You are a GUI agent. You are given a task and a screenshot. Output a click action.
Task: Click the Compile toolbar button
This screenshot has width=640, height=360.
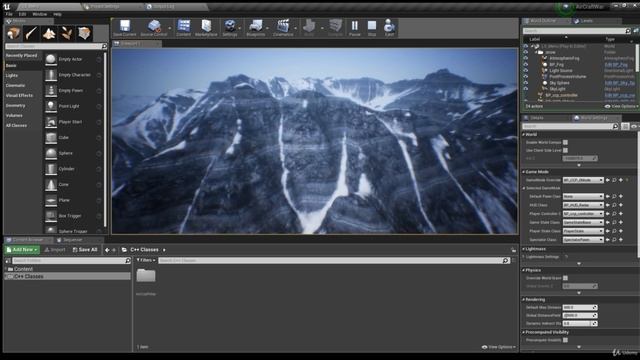pos(336,28)
